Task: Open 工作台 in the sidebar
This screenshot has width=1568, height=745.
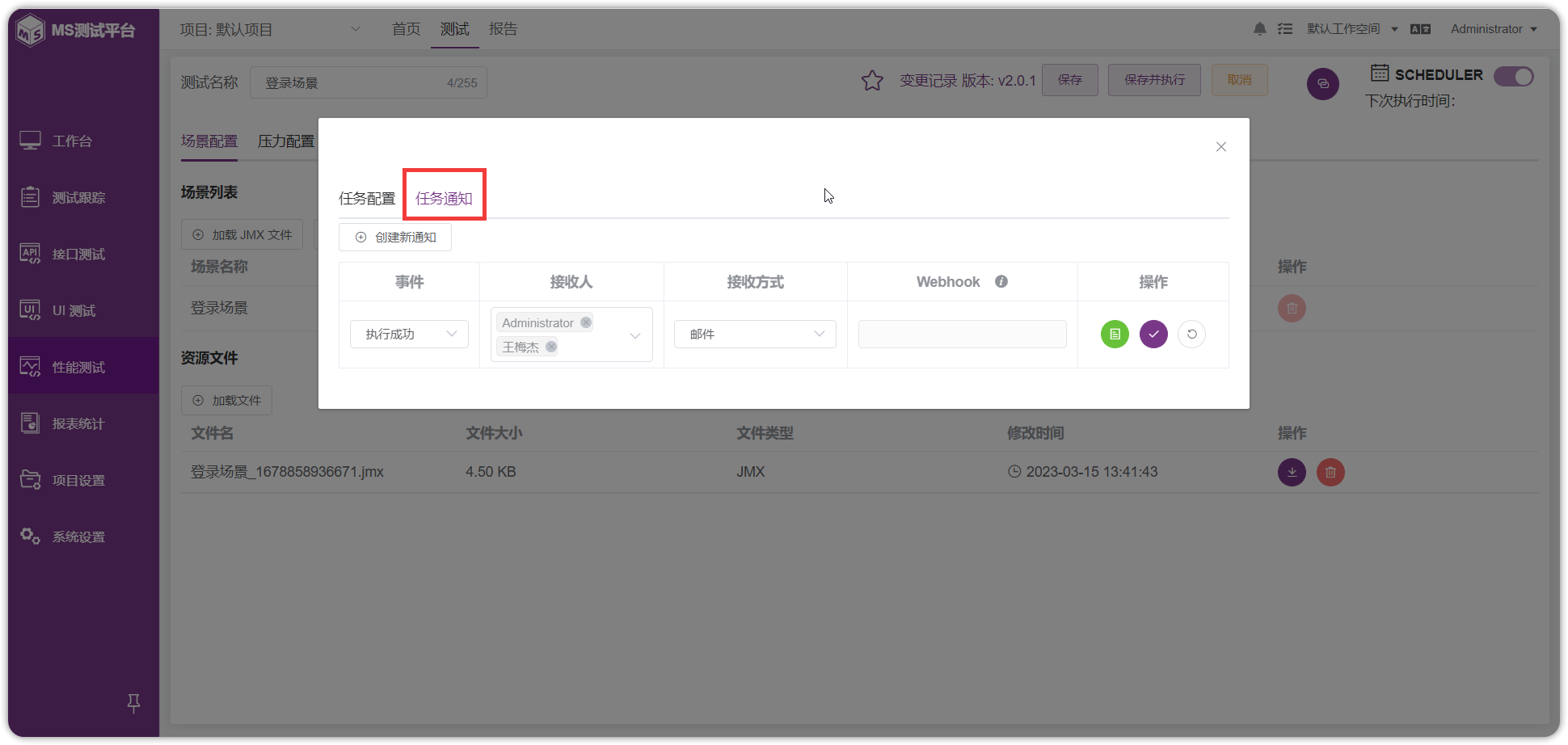Action: 83,141
